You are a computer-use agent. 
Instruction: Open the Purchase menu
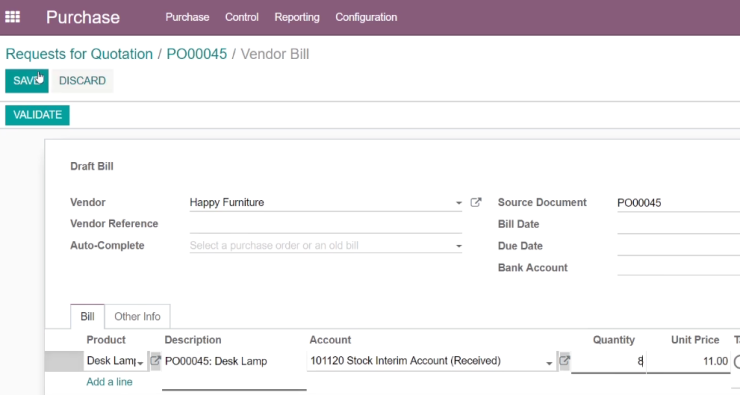187,17
